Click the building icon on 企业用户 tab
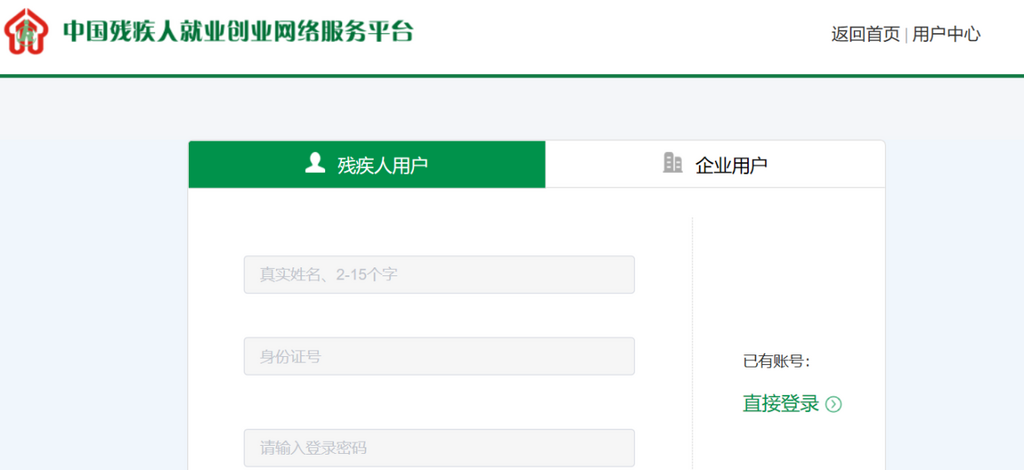 673,163
